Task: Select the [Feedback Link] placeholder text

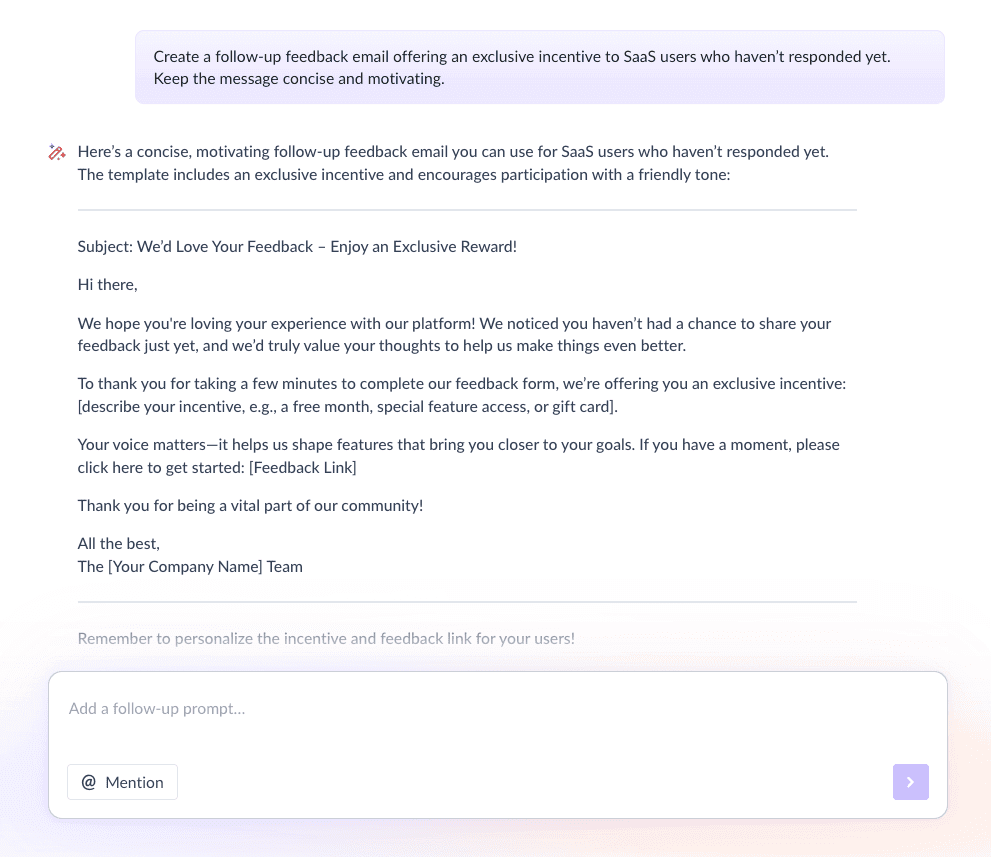Action: 302,467
